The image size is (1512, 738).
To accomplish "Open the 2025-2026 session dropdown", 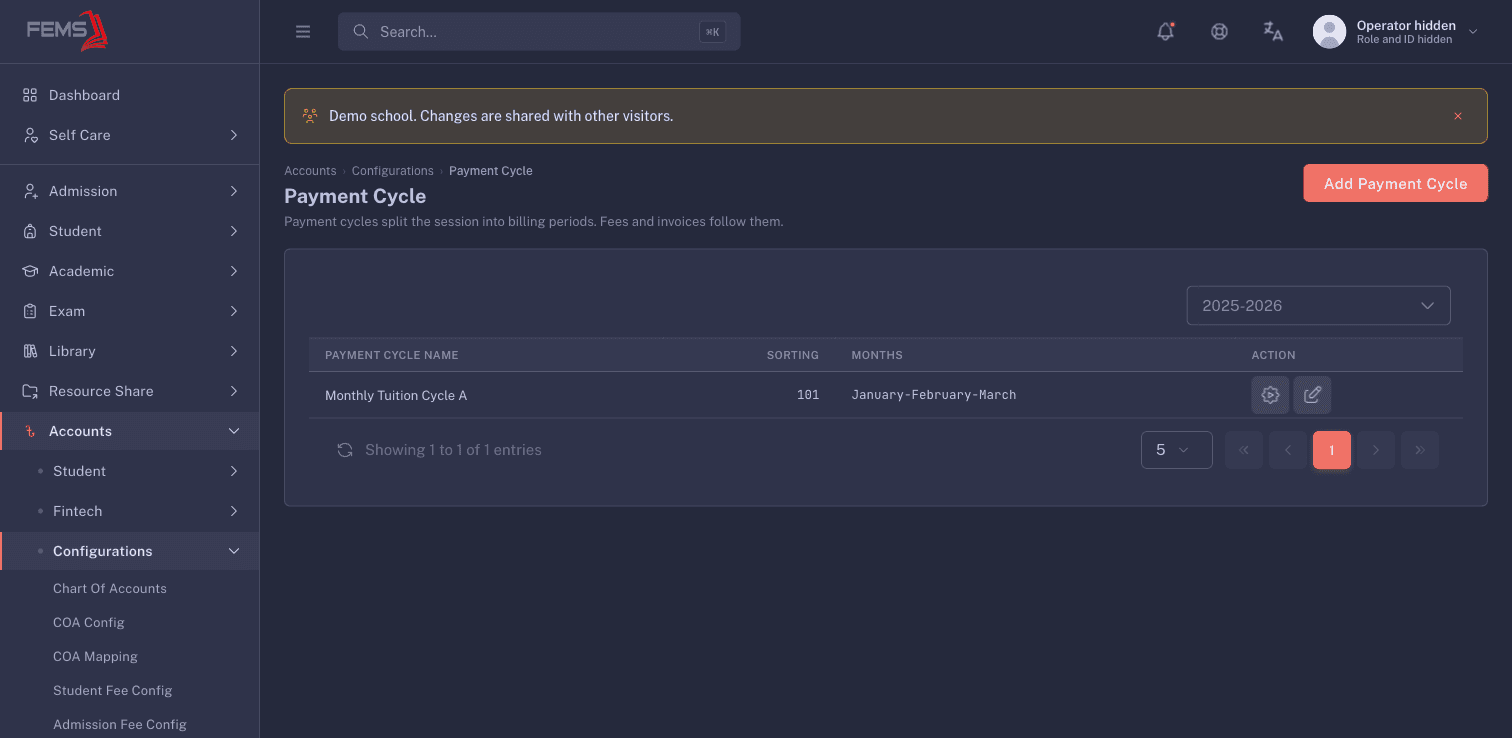I will pyautogui.click(x=1318, y=306).
